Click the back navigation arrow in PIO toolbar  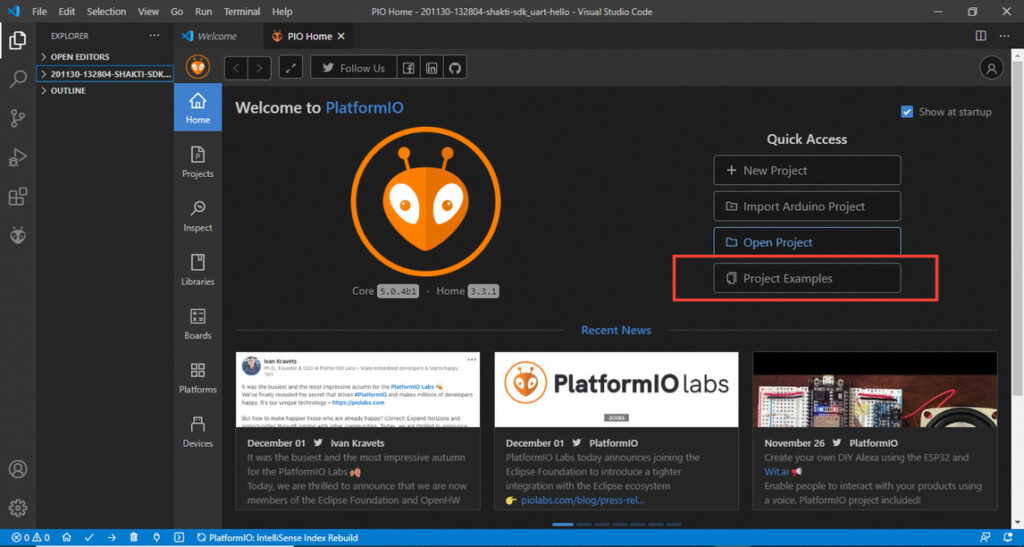[x=236, y=68]
